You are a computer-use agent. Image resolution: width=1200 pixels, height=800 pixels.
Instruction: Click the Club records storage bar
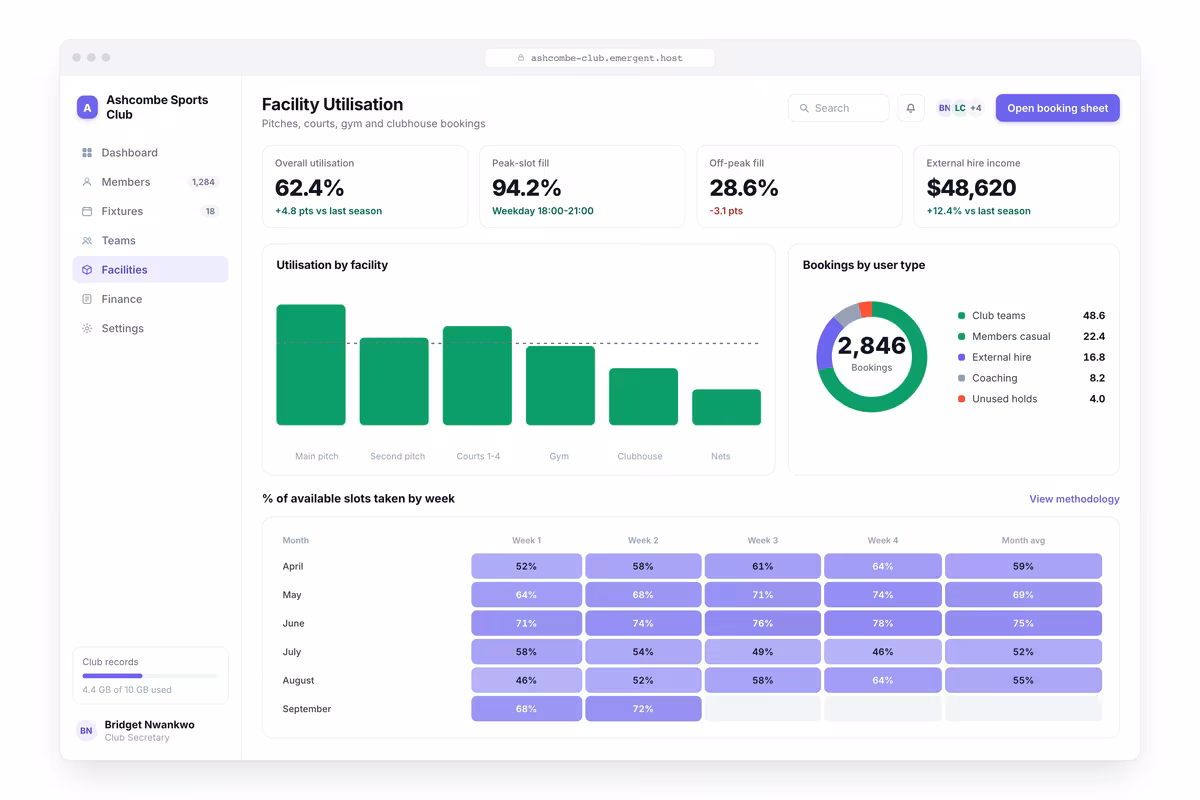coord(150,676)
